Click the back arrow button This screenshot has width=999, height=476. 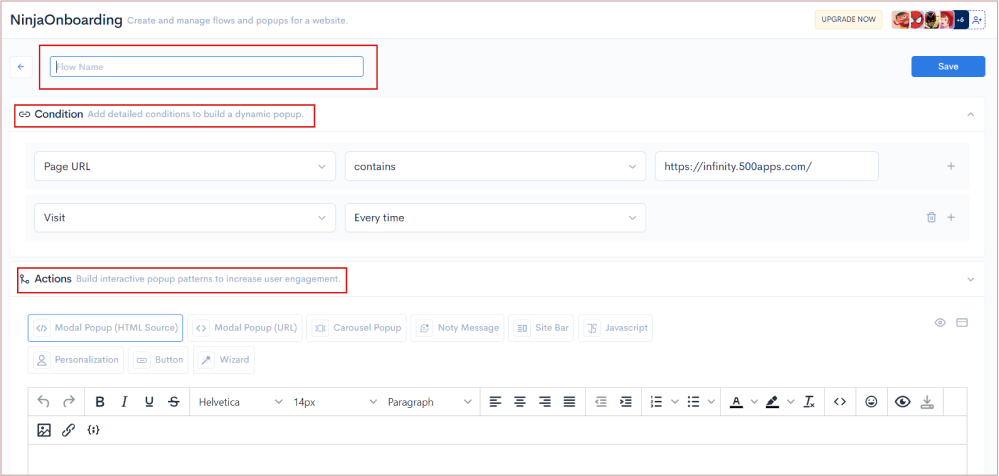[x=20, y=67]
